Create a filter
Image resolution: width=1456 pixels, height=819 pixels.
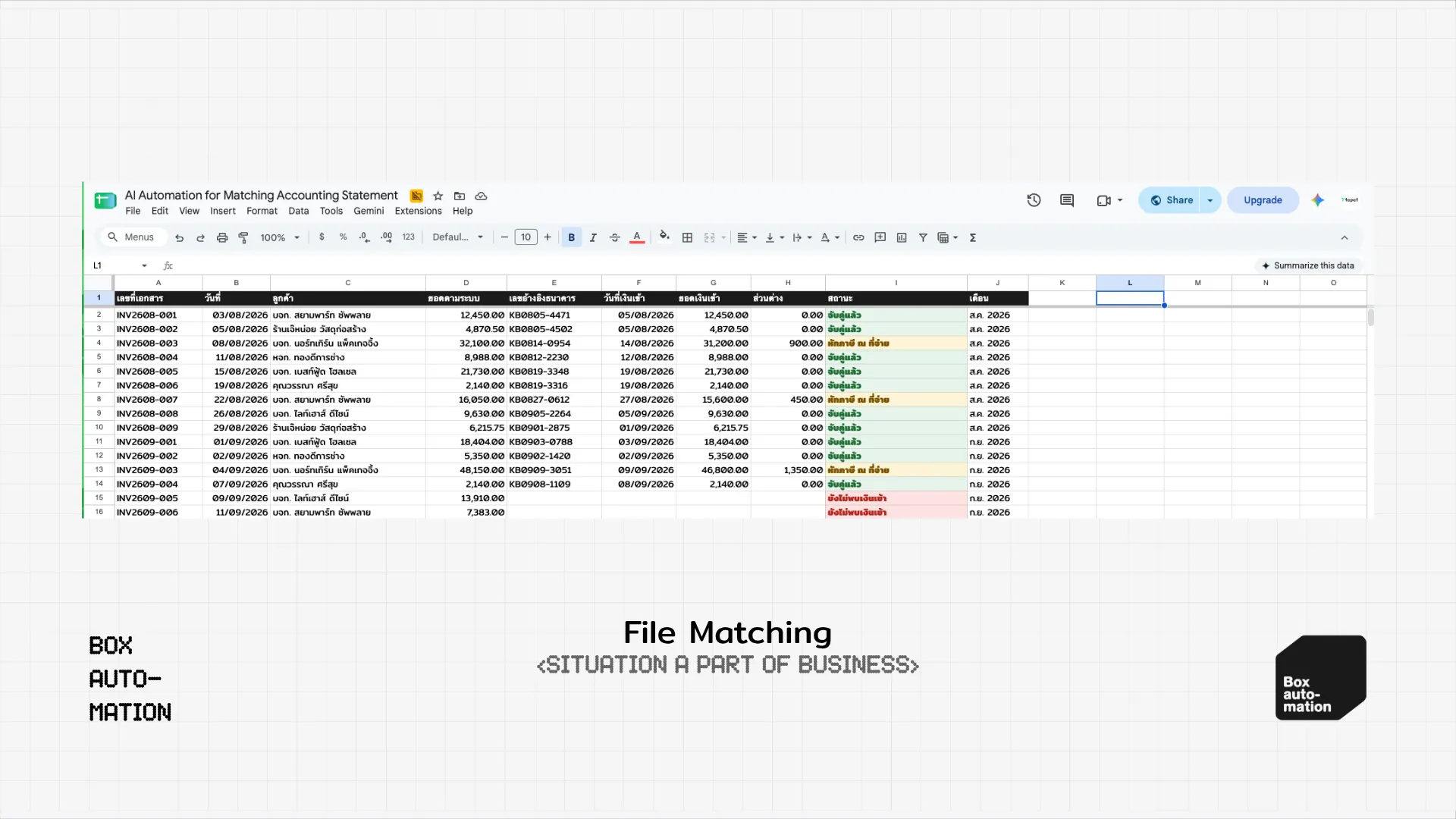(x=923, y=237)
